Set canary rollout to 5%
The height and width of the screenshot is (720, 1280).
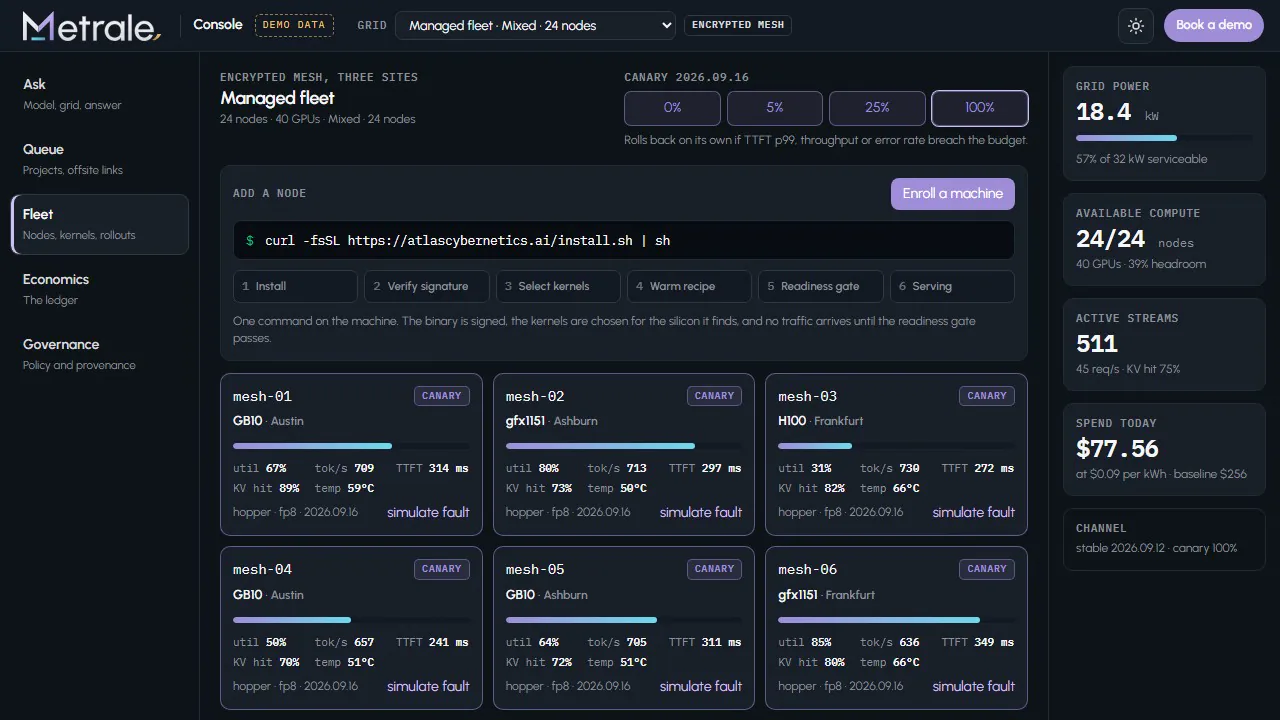pos(775,108)
